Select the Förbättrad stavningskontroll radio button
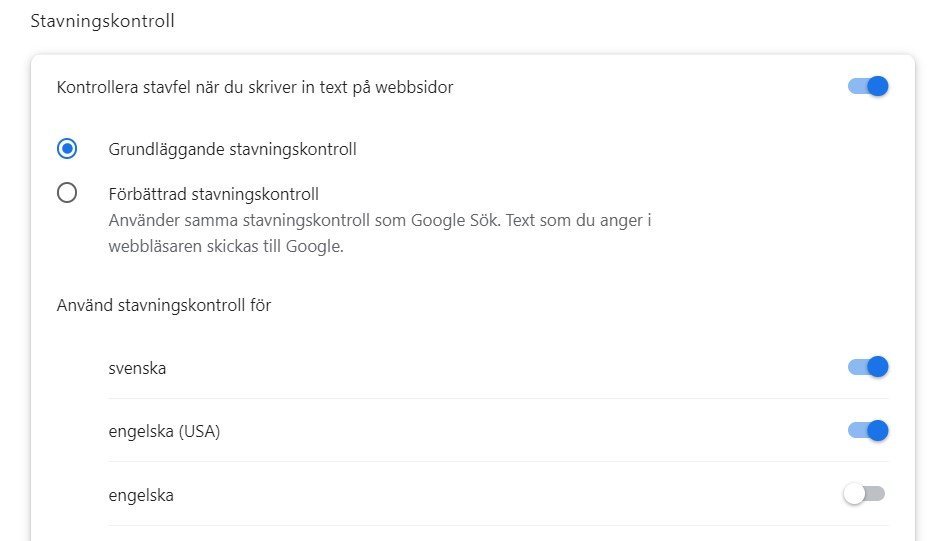938x541 pixels. click(67, 193)
